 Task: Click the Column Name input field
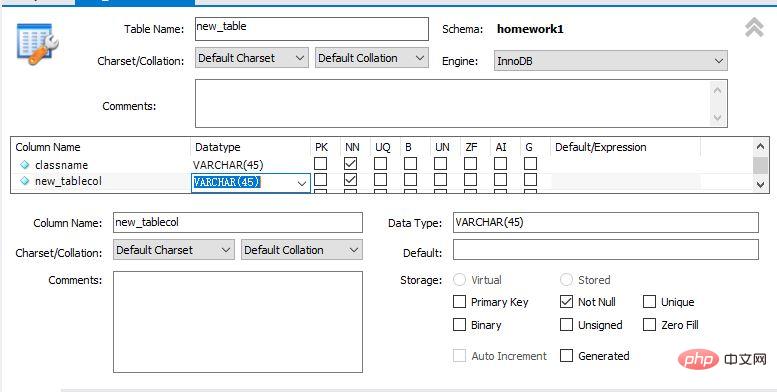pos(238,223)
